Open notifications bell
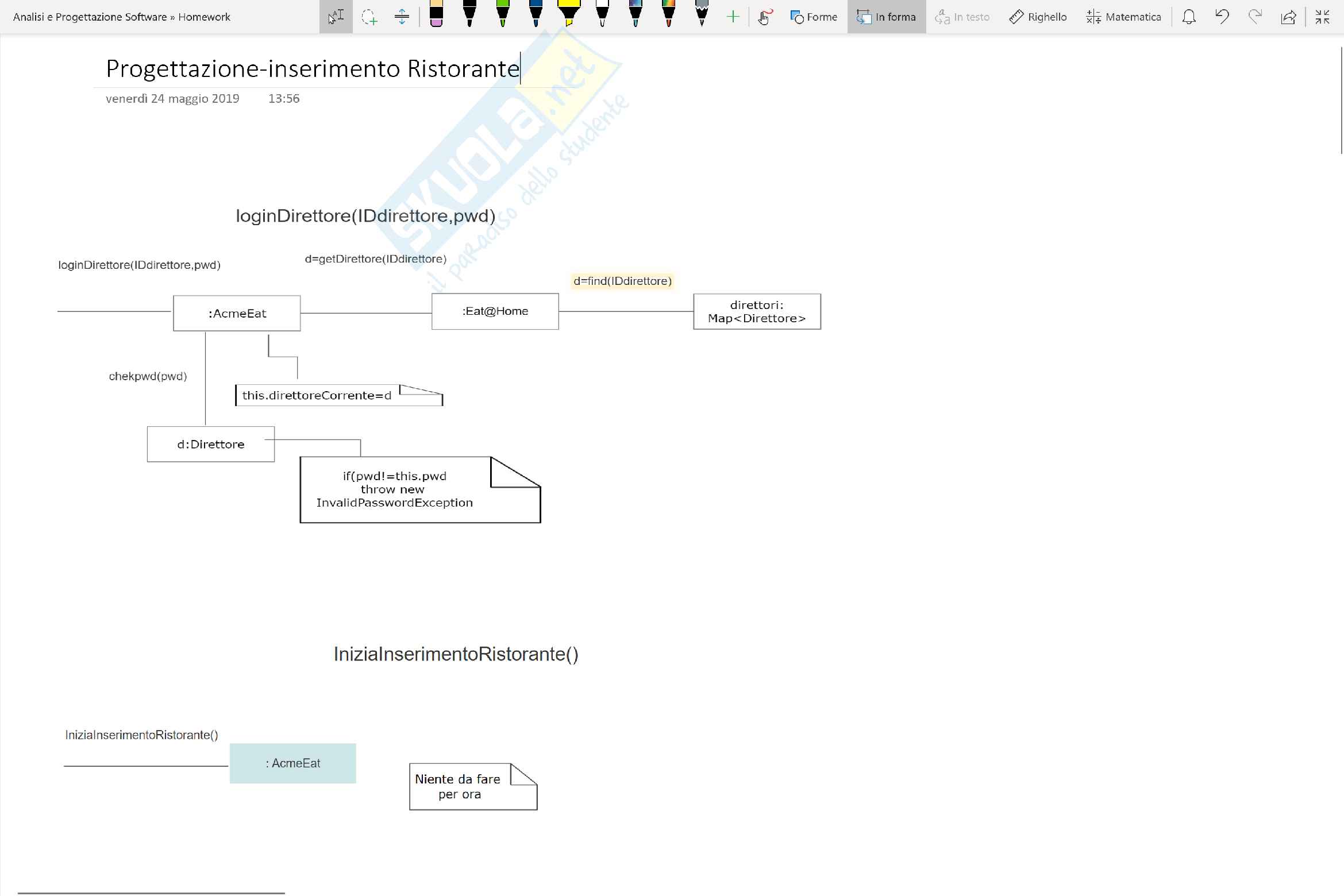The image size is (1344, 896). [x=1189, y=17]
